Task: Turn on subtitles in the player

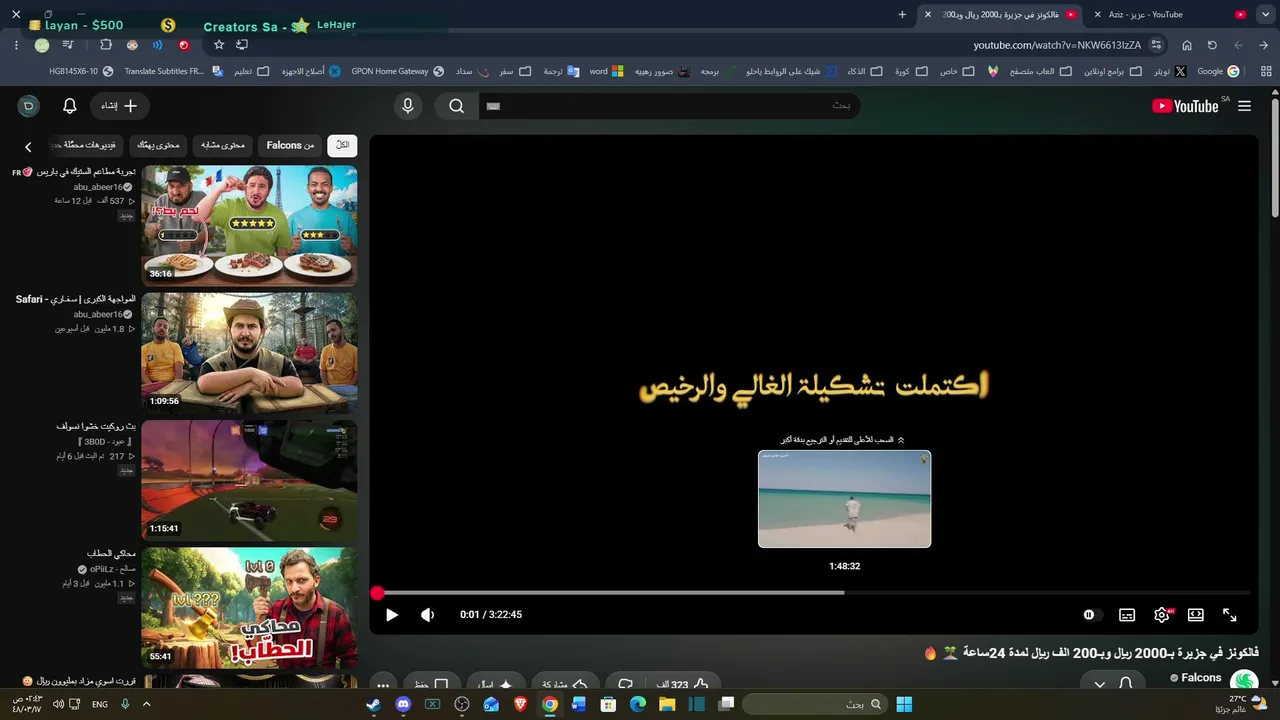Action: [x=1127, y=615]
